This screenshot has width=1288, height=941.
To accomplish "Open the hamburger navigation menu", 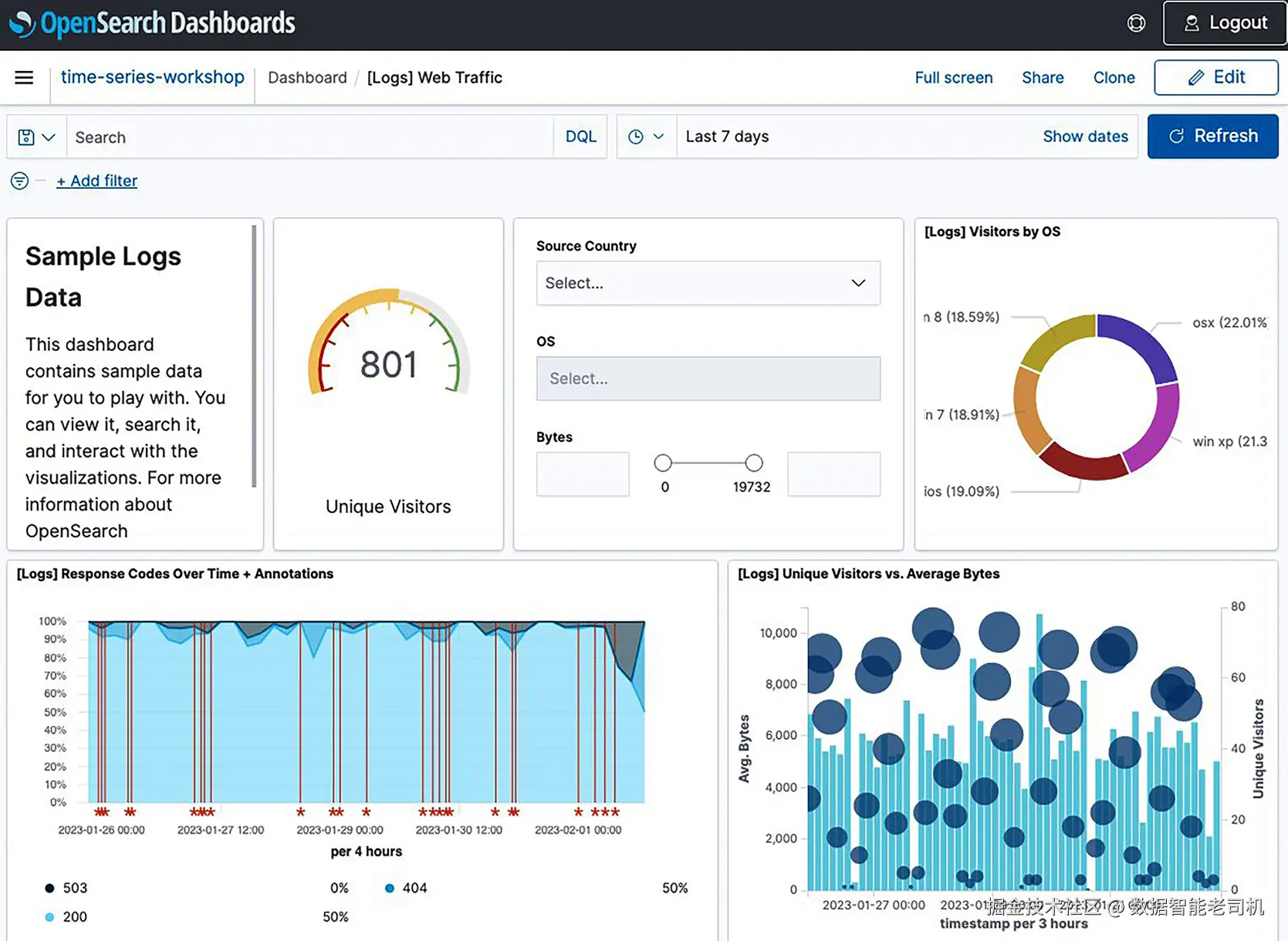I will (24, 78).
